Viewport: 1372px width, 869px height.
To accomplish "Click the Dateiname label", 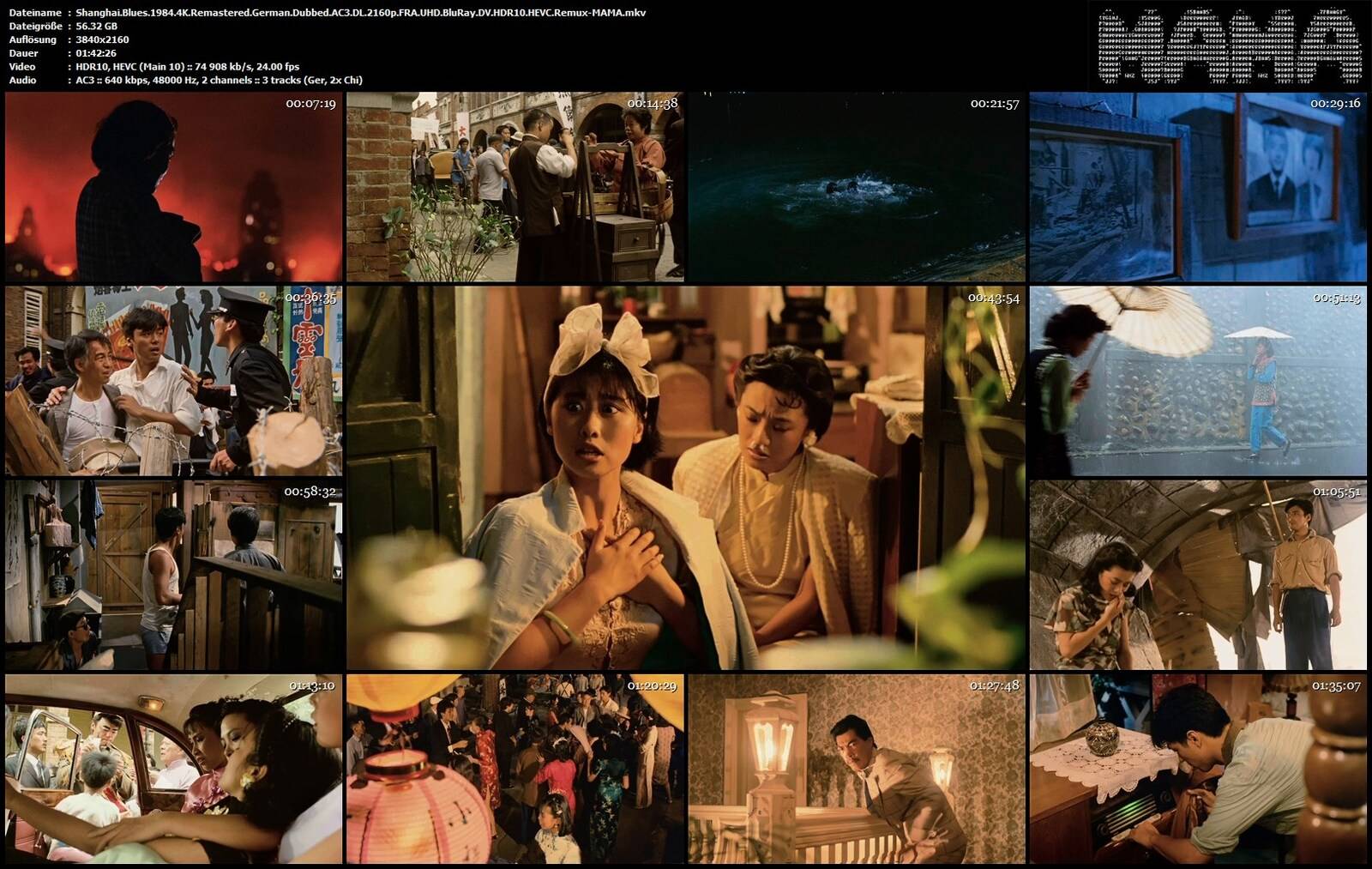I will (35, 13).
